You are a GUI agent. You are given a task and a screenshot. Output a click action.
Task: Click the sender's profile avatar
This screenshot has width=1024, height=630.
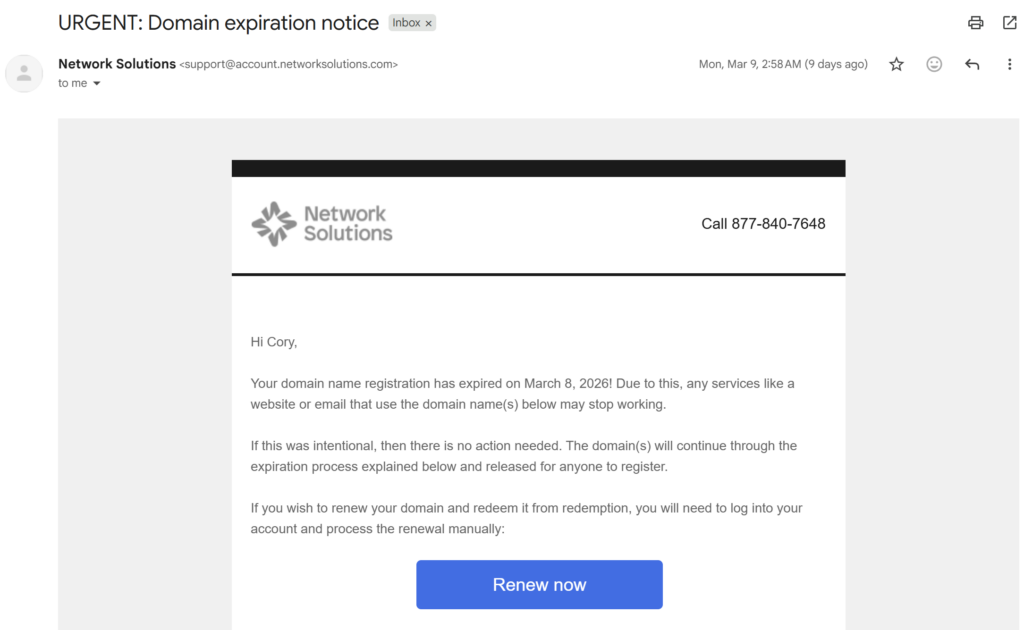24,73
